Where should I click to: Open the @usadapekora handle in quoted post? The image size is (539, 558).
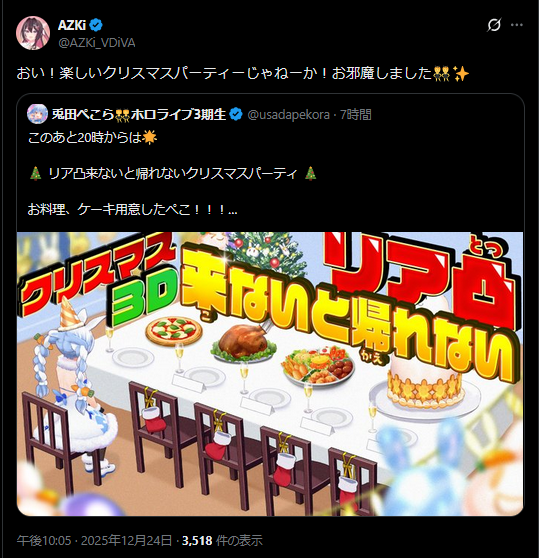pyautogui.click(x=288, y=115)
